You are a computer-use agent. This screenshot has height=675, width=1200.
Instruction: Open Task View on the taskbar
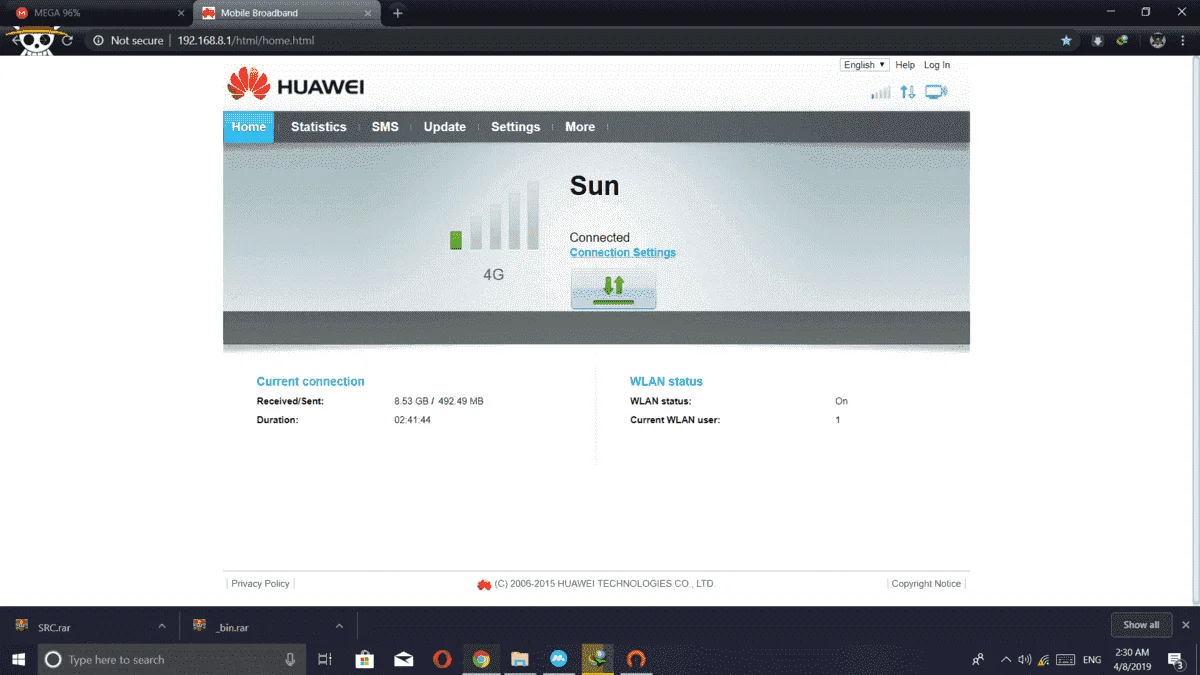click(x=324, y=659)
